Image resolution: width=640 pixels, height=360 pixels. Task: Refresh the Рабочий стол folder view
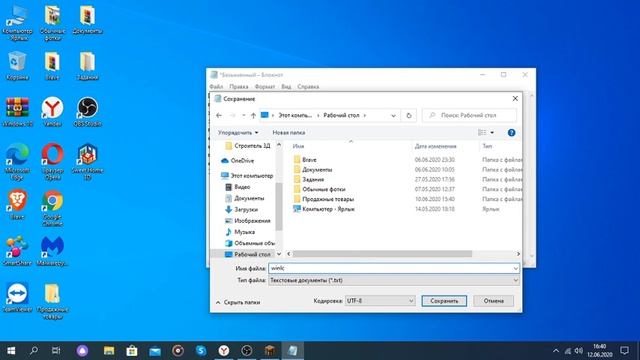[x=409, y=116]
